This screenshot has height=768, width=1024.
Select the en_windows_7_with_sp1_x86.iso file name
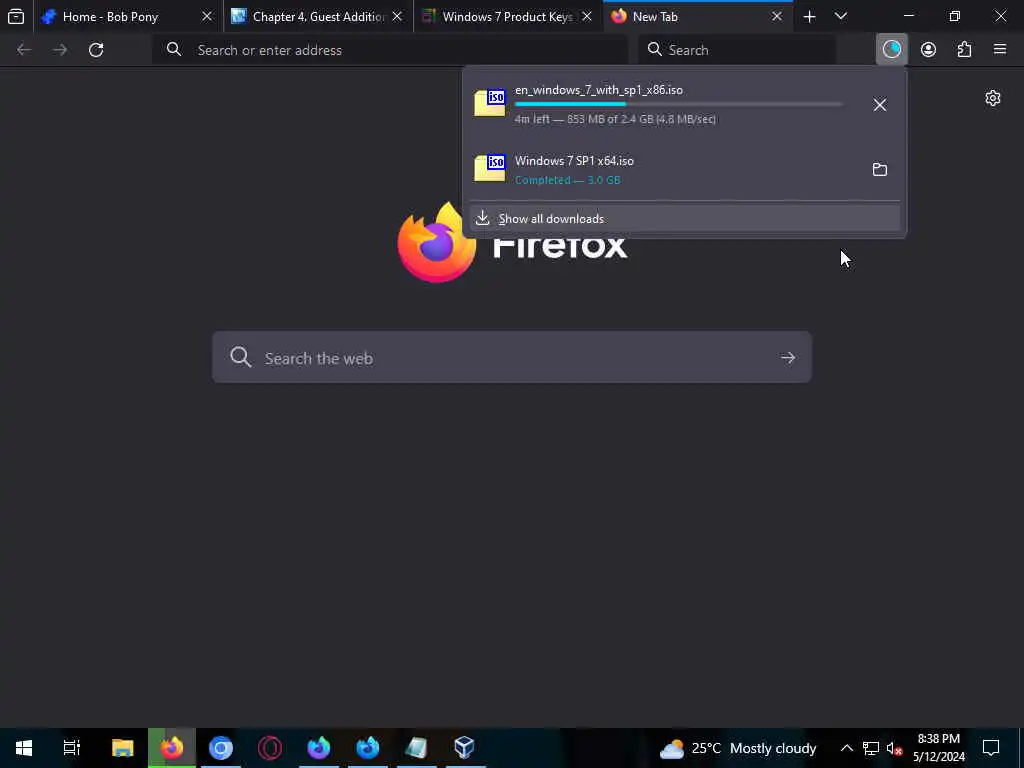[599, 90]
